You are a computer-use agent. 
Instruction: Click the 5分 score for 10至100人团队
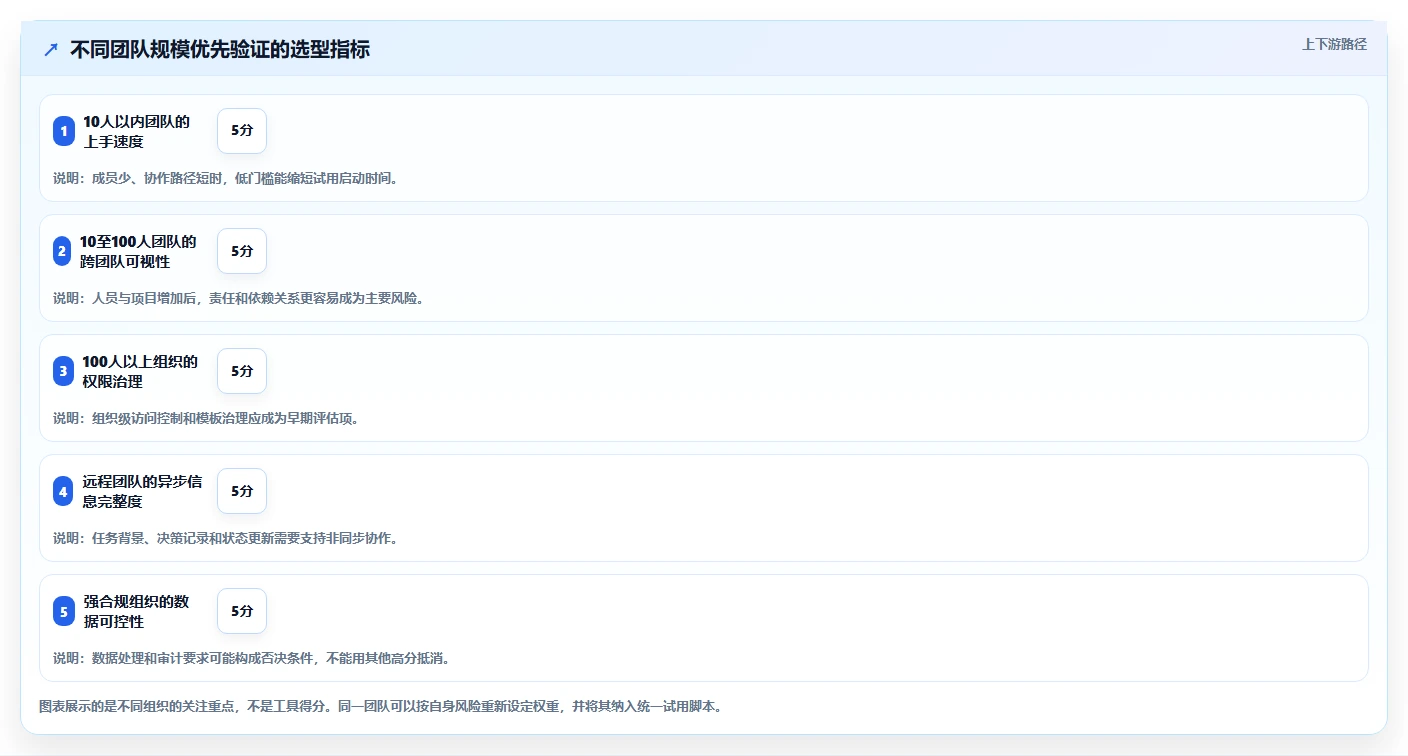(242, 251)
